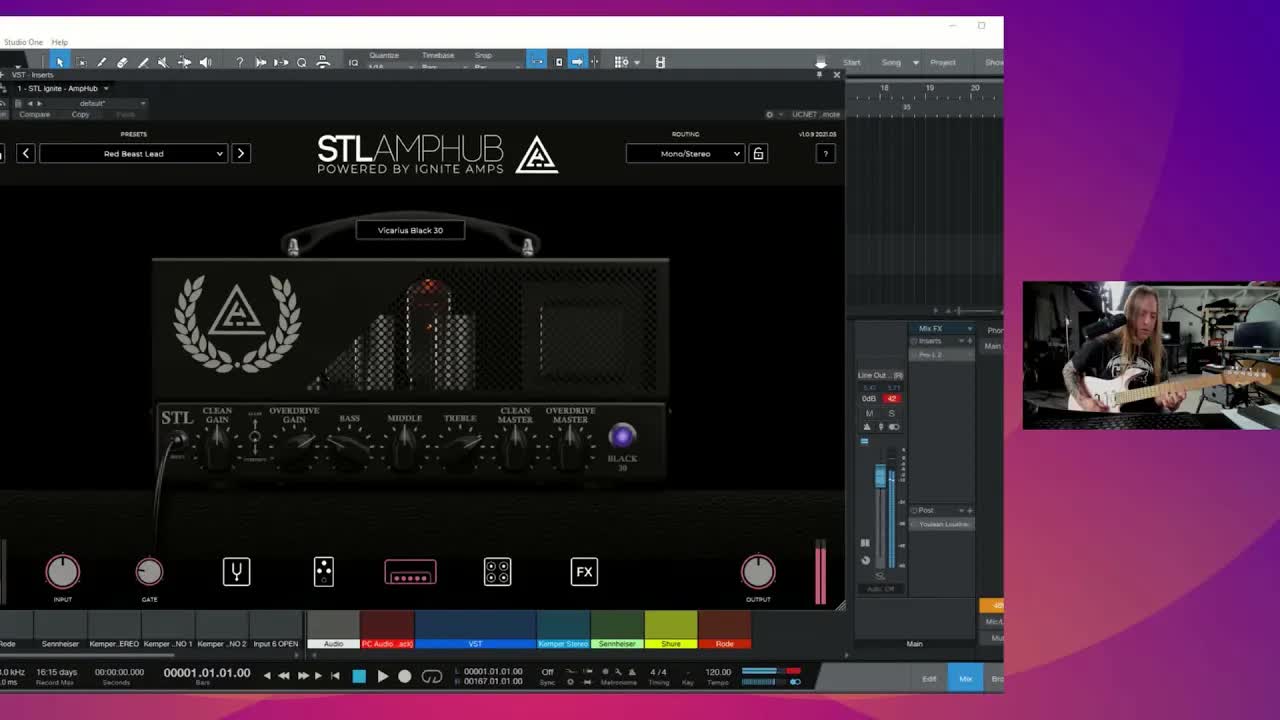The height and width of the screenshot is (720, 1280).
Task: Turn the amp Treble knob
Action: [x=459, y=448]
